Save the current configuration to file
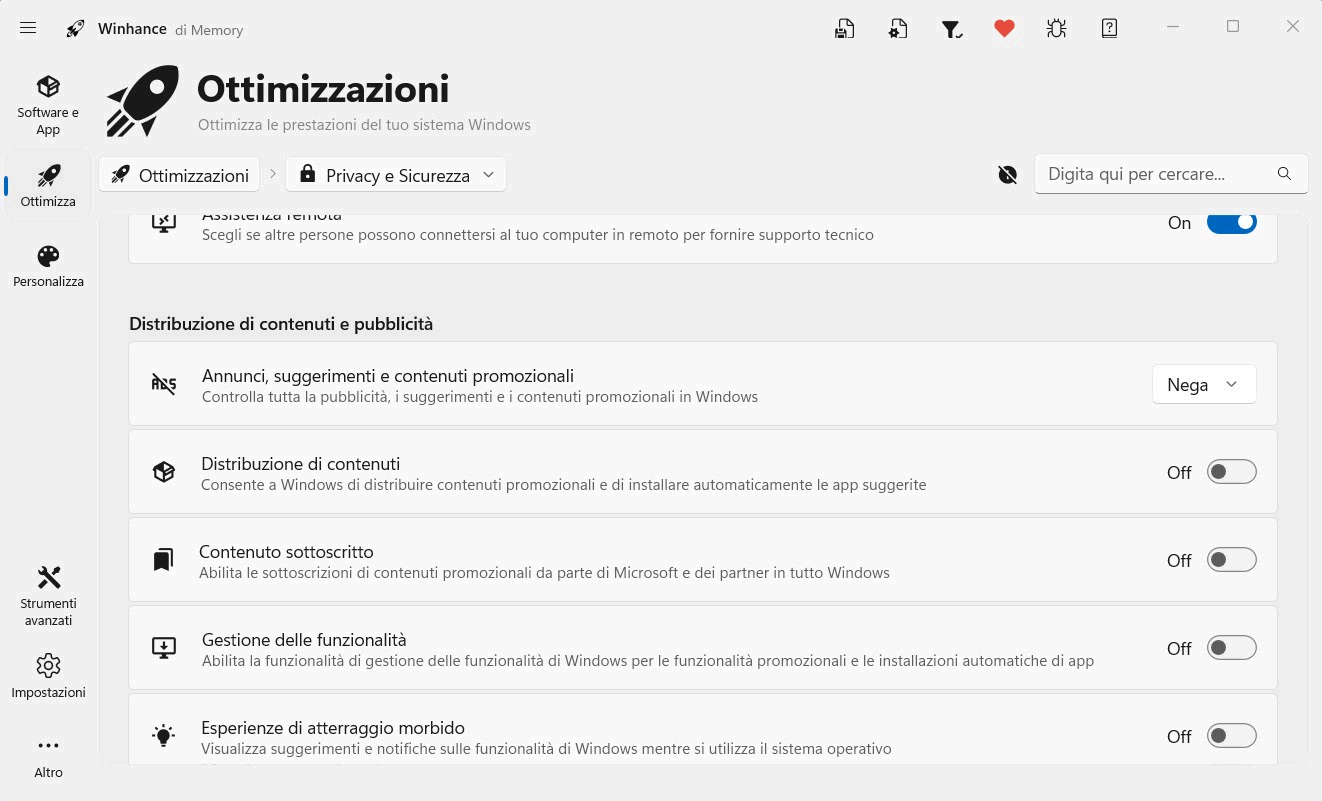Screen dimensions: 1322x801 (844, 28)
